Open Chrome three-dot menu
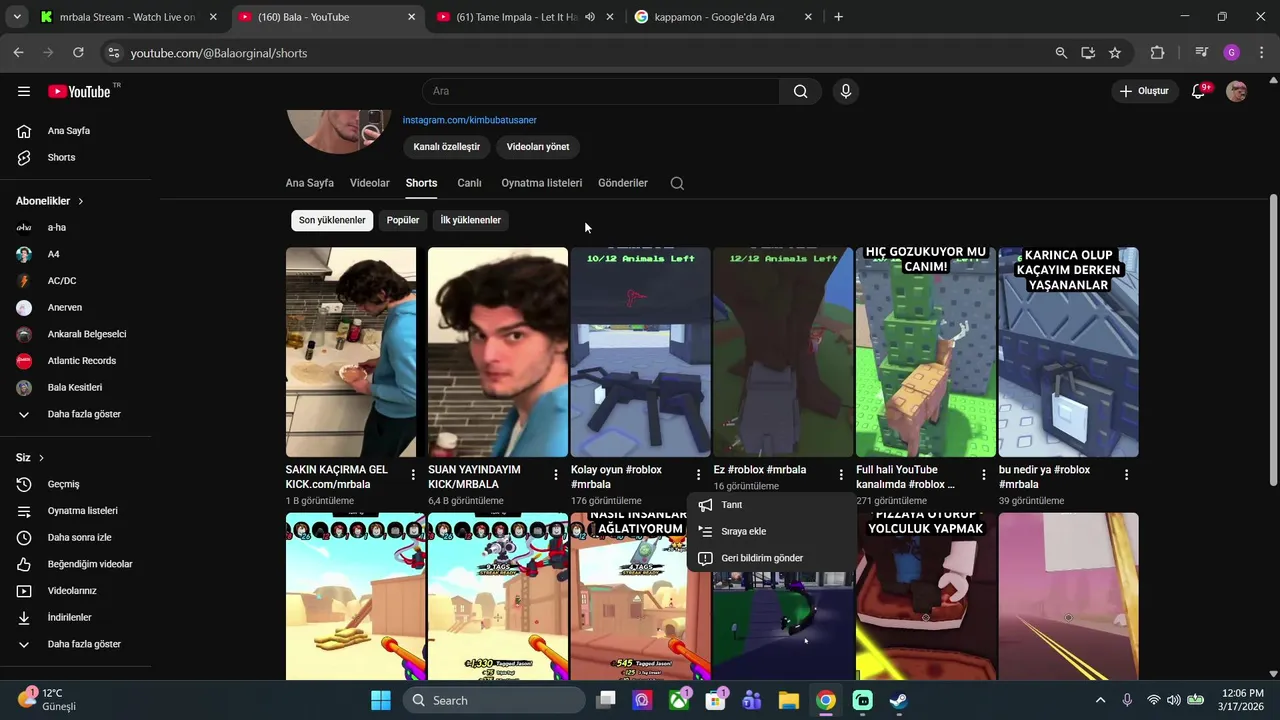The height and width of the screenshot is (720, 1280). point(1260,52)
